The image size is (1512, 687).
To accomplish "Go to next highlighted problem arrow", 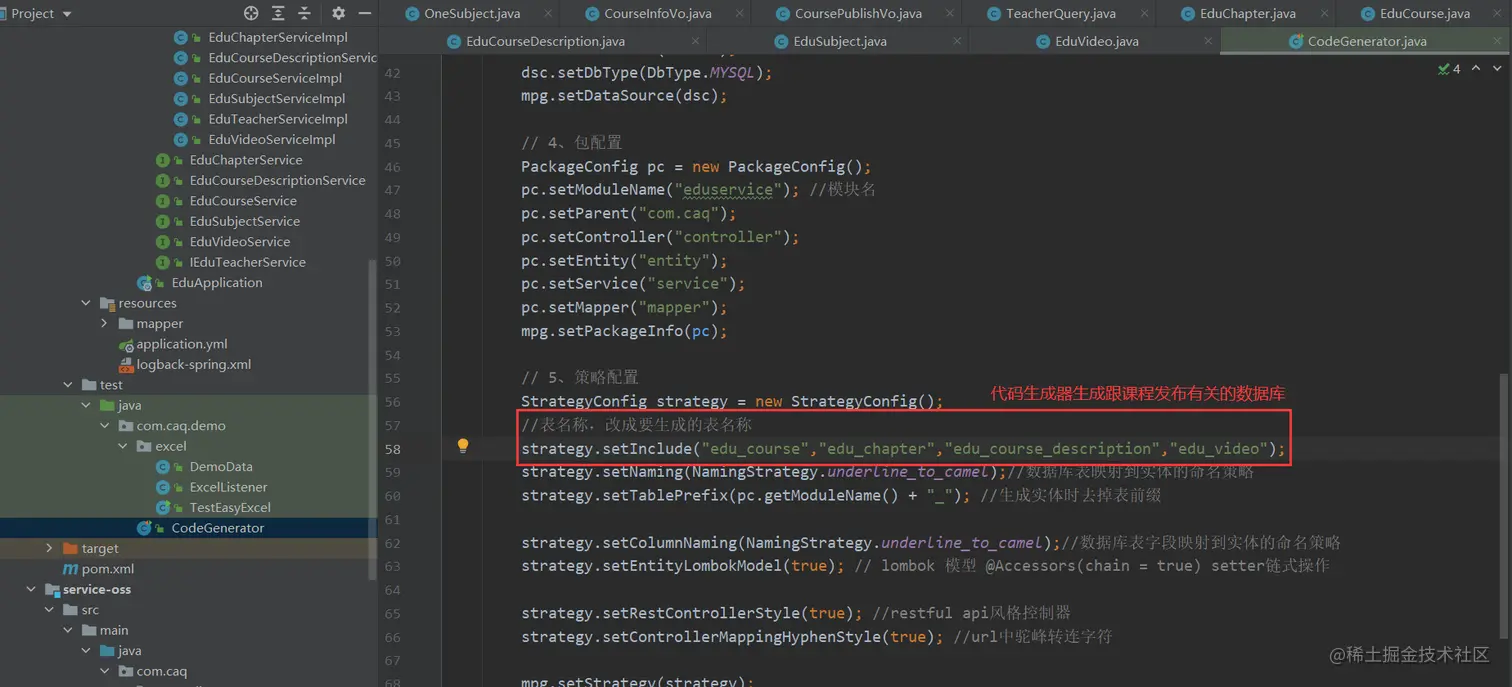I will [1497, 69].
